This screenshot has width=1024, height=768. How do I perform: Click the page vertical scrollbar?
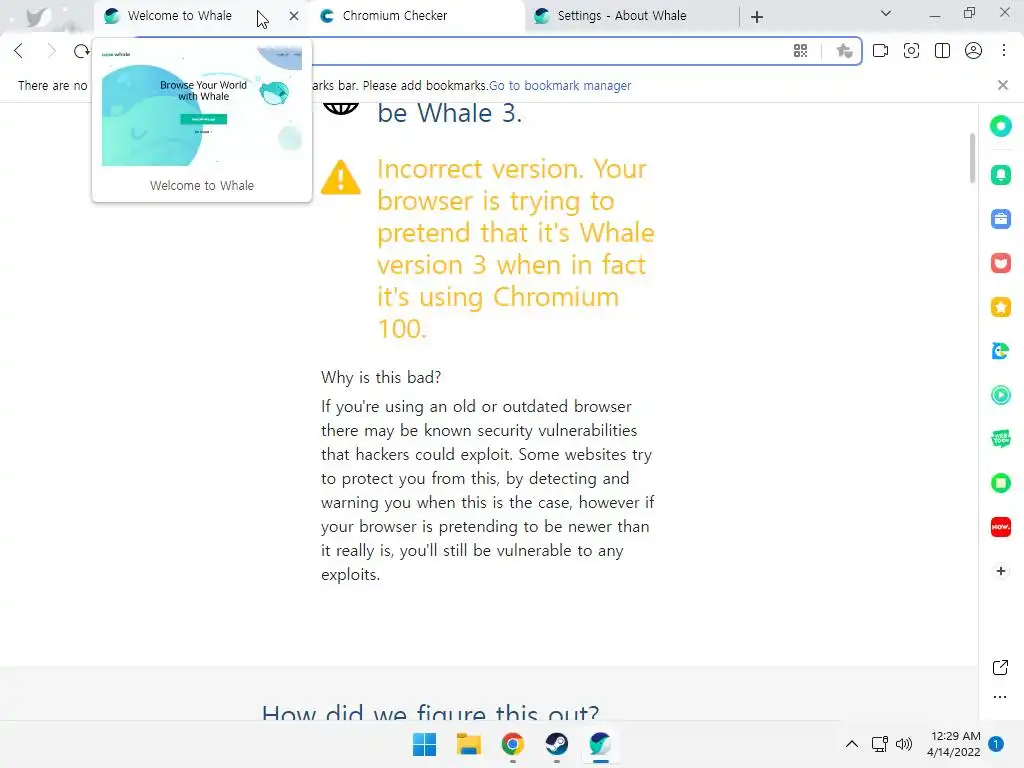(972, 158)
